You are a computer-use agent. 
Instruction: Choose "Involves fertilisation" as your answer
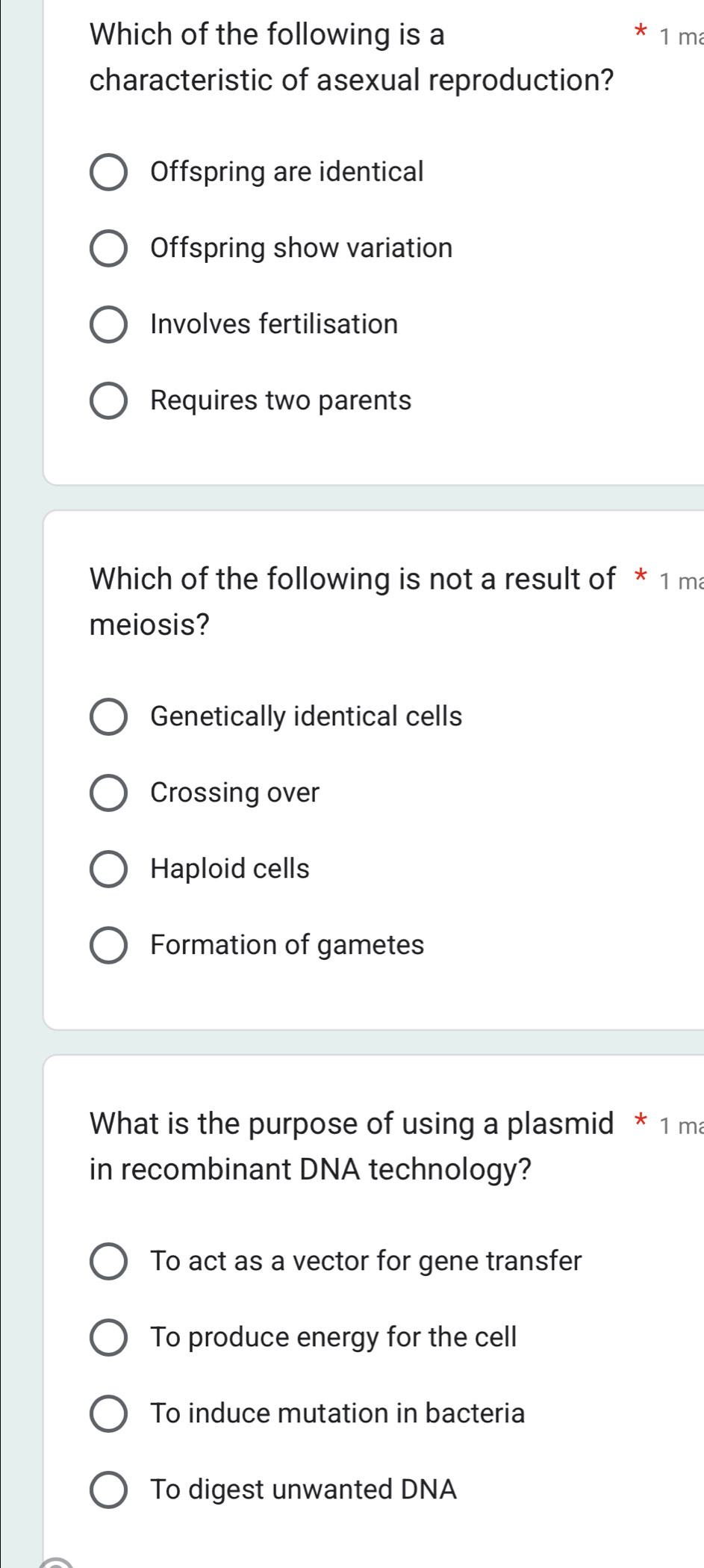(x=109, y=324)
